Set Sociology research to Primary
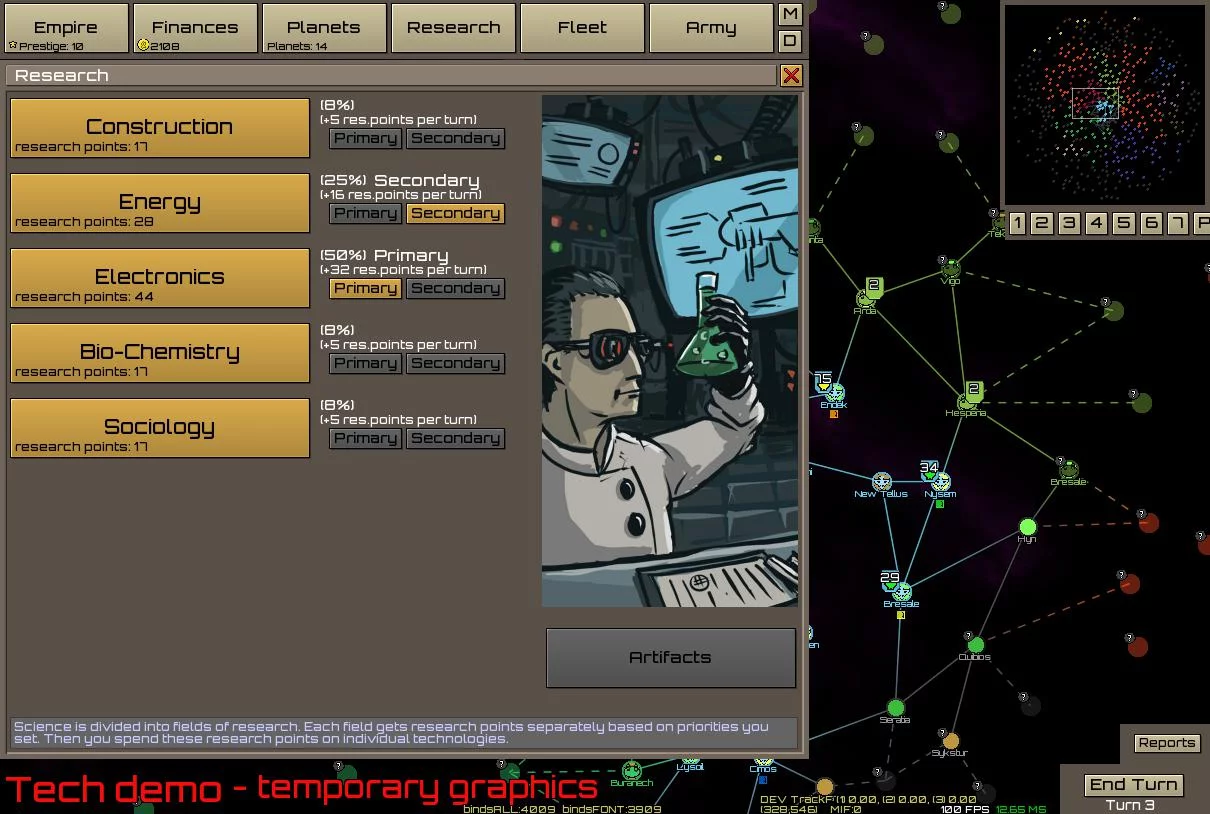The image size is (1210, 814). point(366,438)
